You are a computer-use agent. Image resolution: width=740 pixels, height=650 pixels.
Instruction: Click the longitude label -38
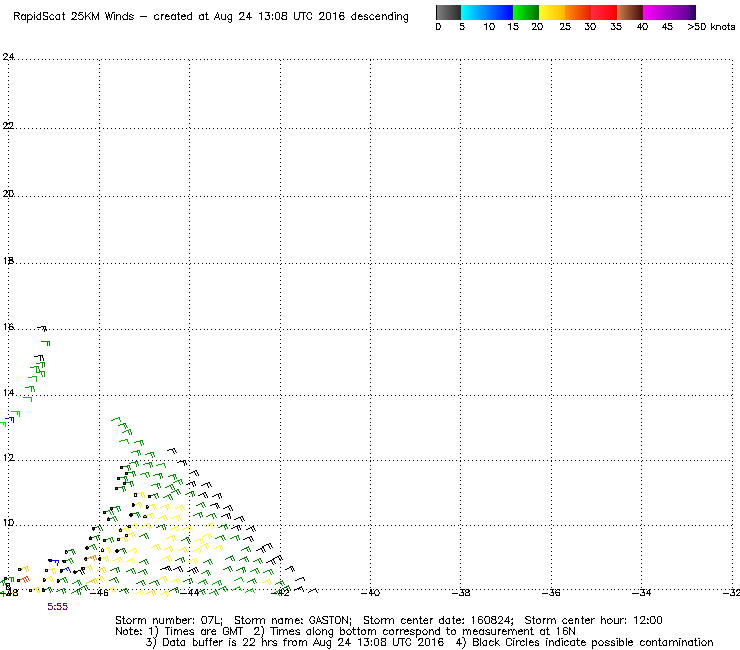point(461,592)
